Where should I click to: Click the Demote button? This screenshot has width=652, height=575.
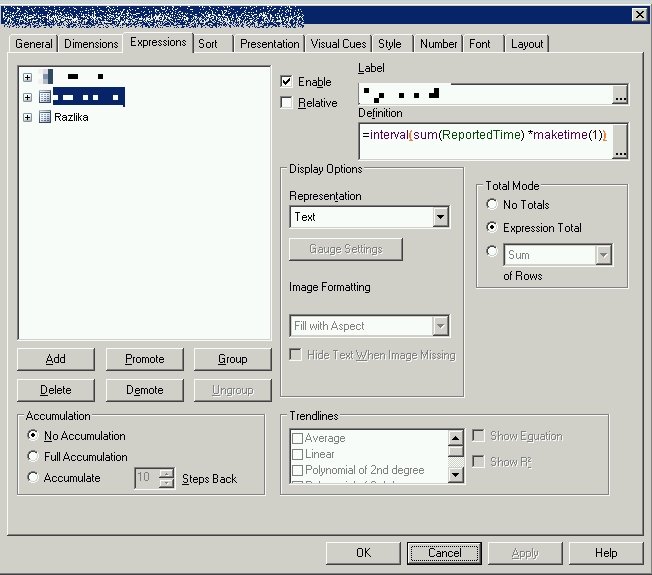point(144,390)
